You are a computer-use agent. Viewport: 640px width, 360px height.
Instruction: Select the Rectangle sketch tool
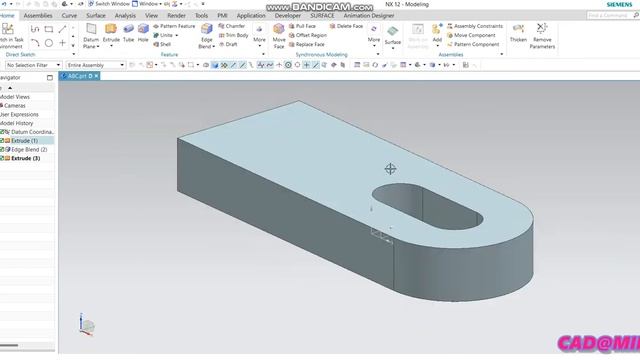coord(49,29)
